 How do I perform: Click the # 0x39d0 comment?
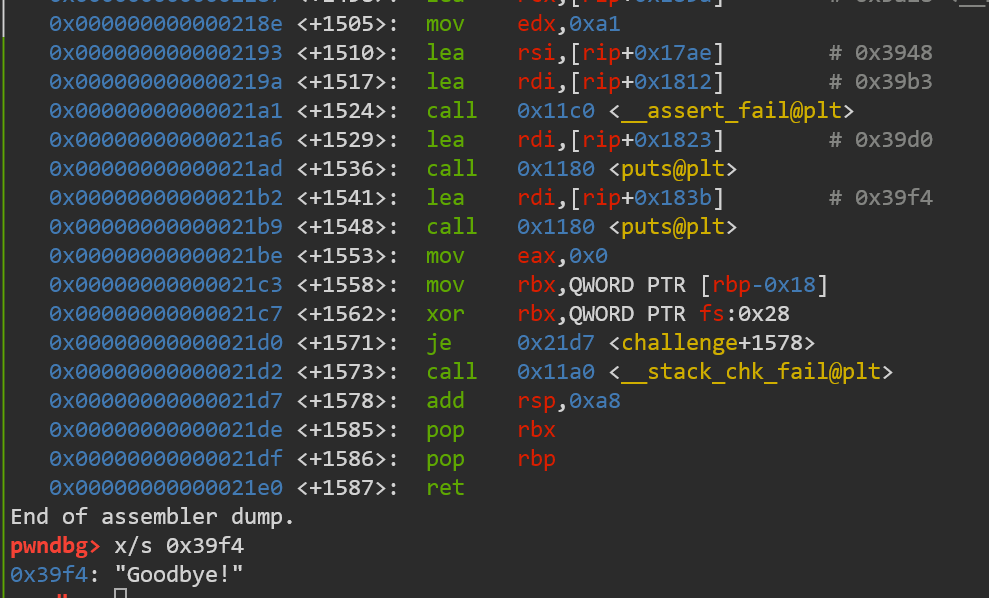pyautogui.click(x=881, y=139)
